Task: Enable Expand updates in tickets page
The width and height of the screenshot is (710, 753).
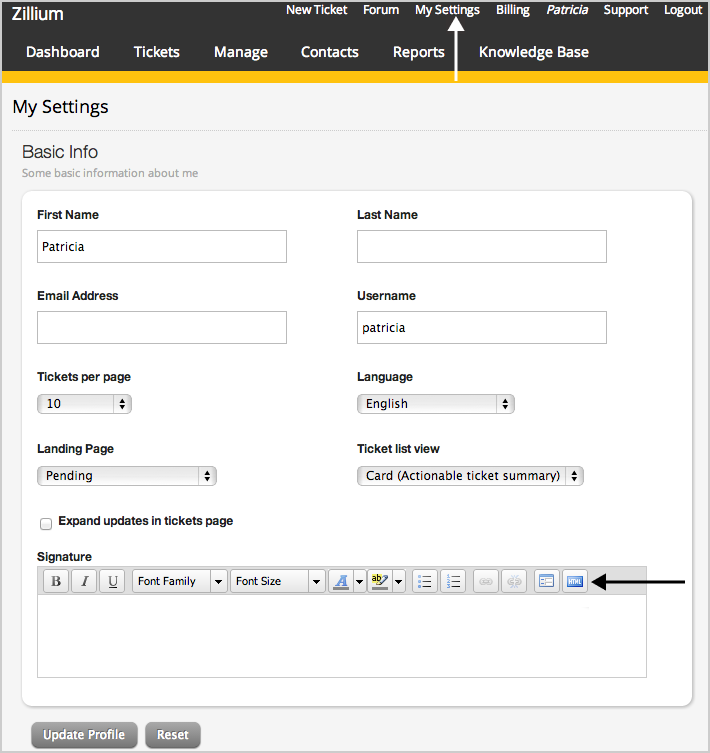Action: (45, 523)
